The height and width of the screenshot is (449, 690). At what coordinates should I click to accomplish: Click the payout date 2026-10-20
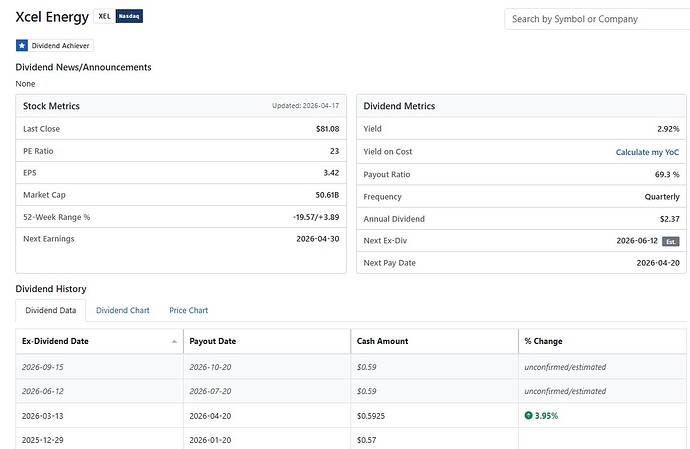[210, 367]
